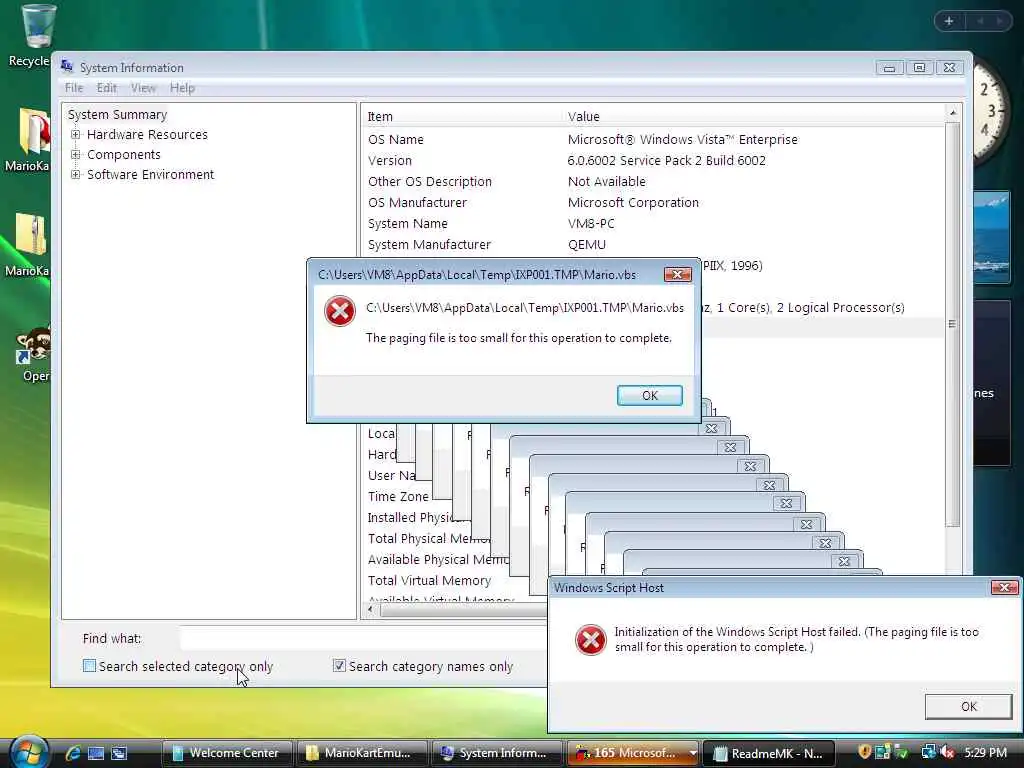Viewport: 1024px width, 768px height.
Task: Close the Windows Script Host dialog
Action: 1004,588
